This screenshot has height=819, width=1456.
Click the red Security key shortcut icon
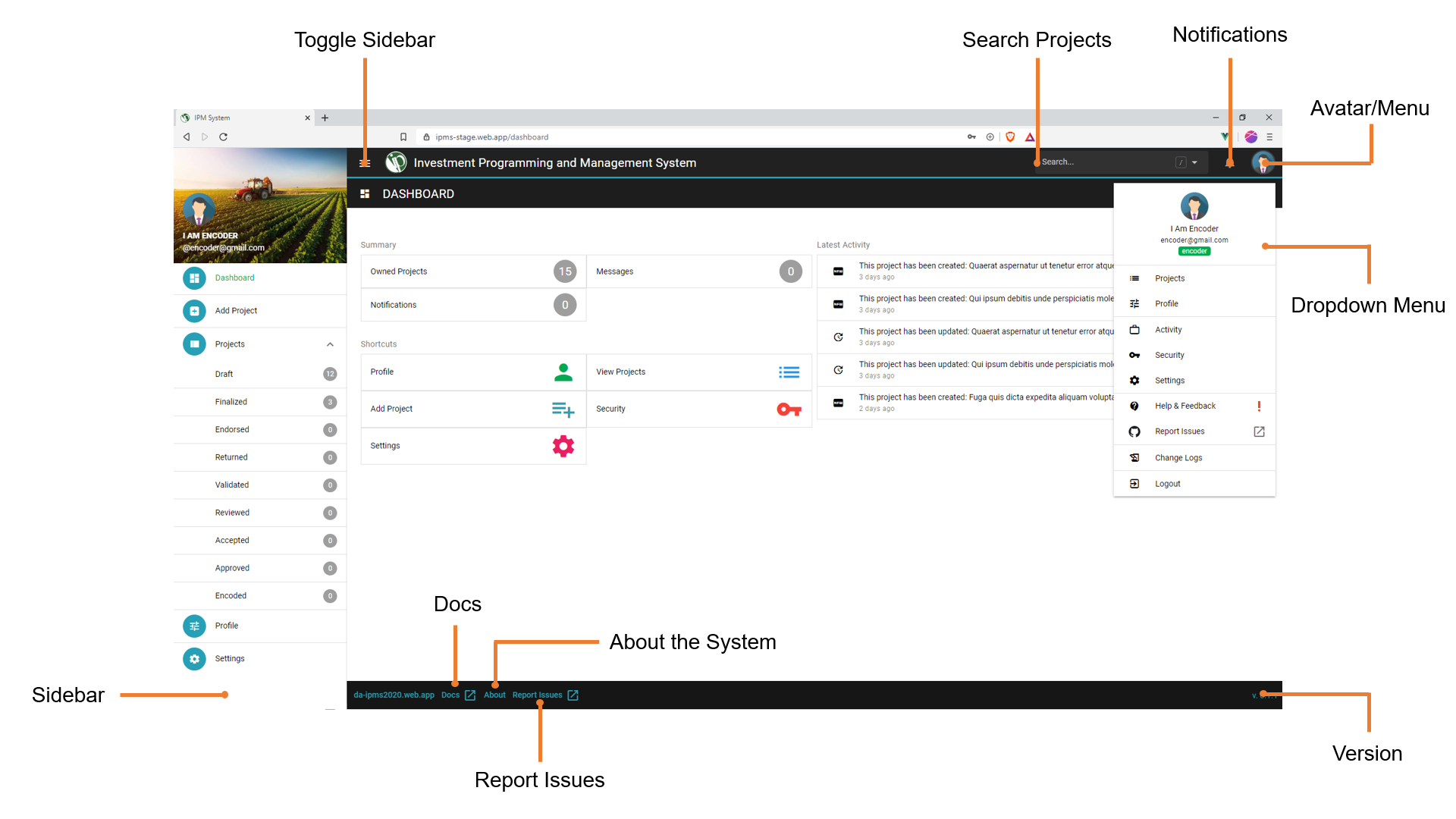(789, 409)
